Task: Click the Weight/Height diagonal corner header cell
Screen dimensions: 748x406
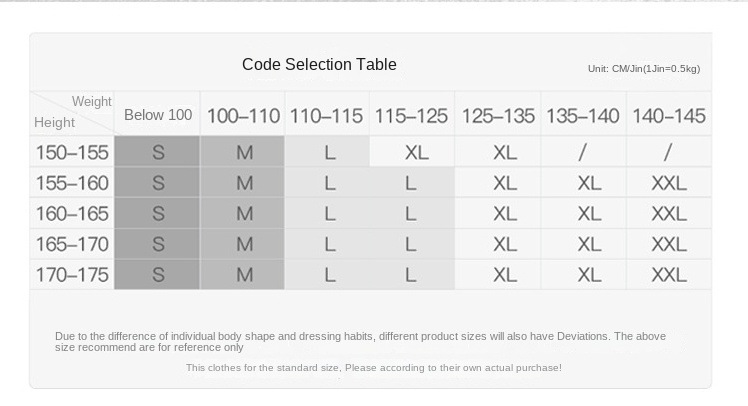Action: point(72,112)
